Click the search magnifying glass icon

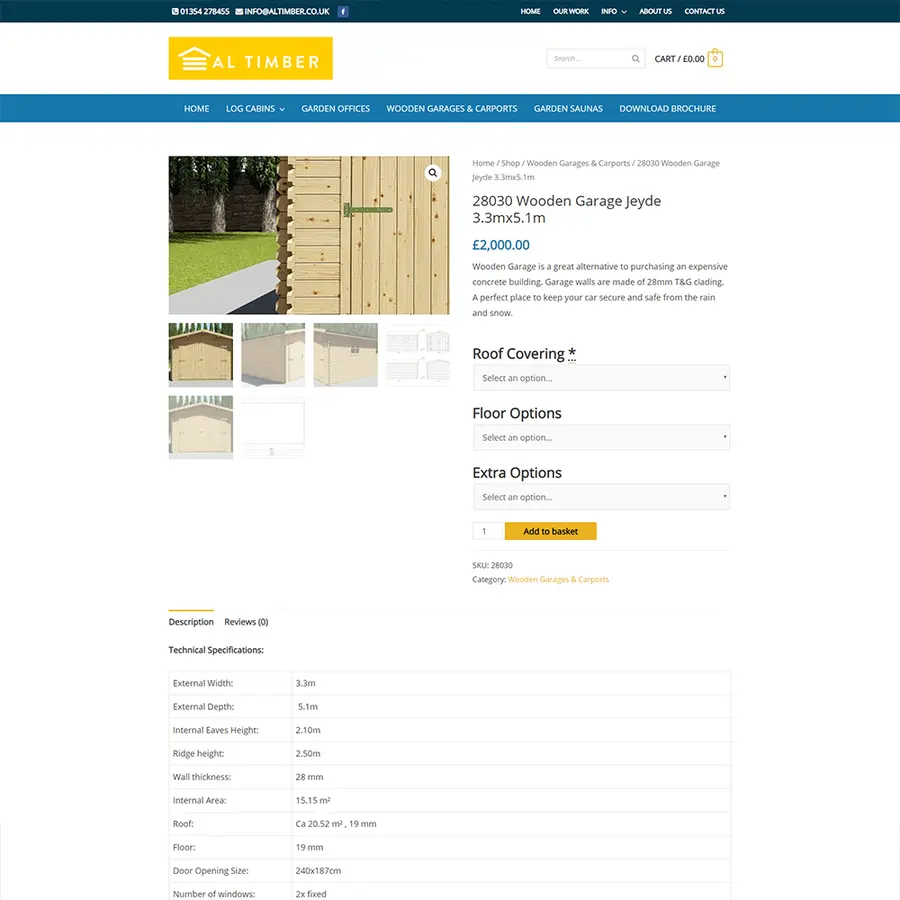(x=635, y=58)
